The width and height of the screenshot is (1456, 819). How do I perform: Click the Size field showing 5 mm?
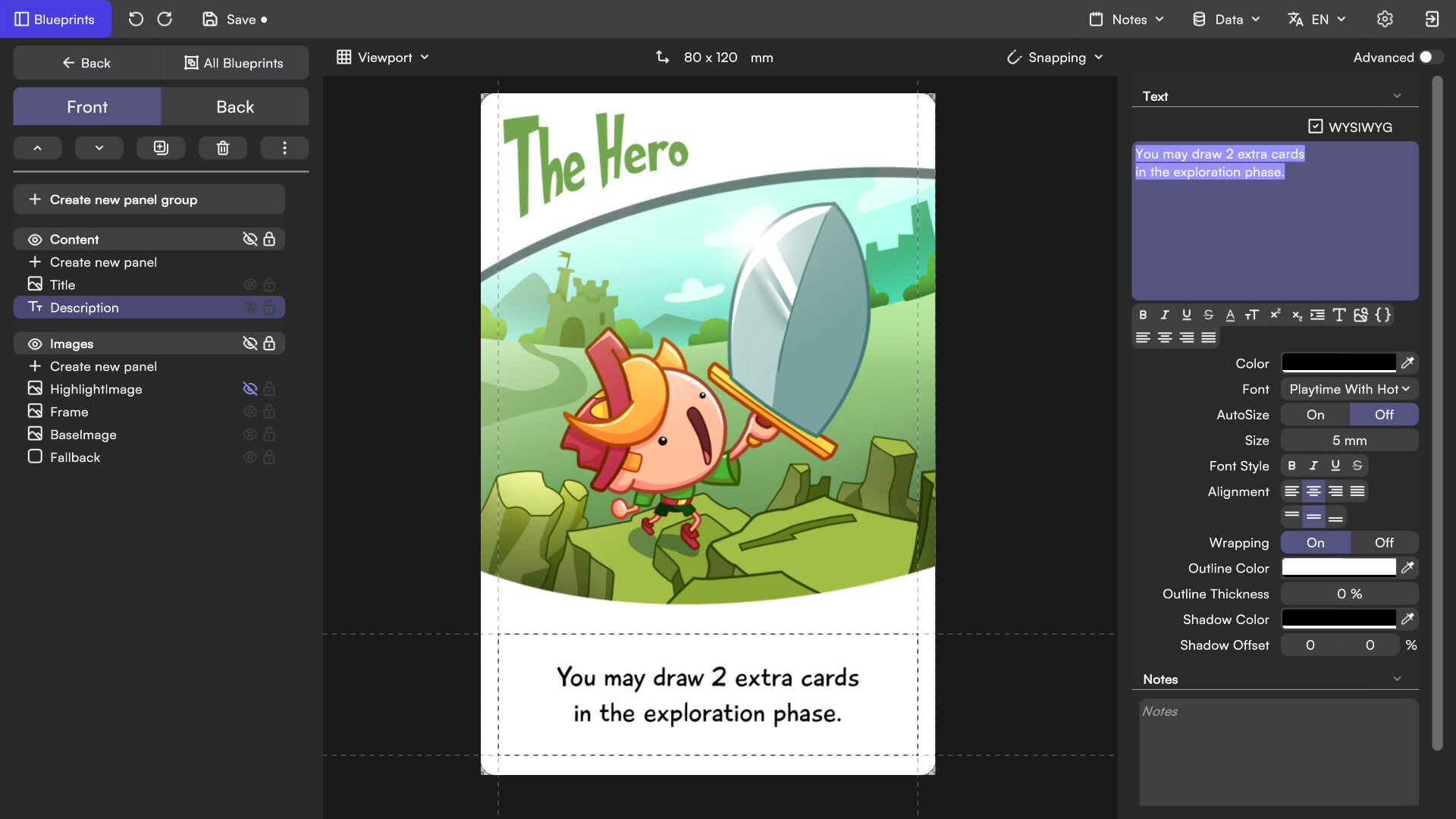point(1349,441)
